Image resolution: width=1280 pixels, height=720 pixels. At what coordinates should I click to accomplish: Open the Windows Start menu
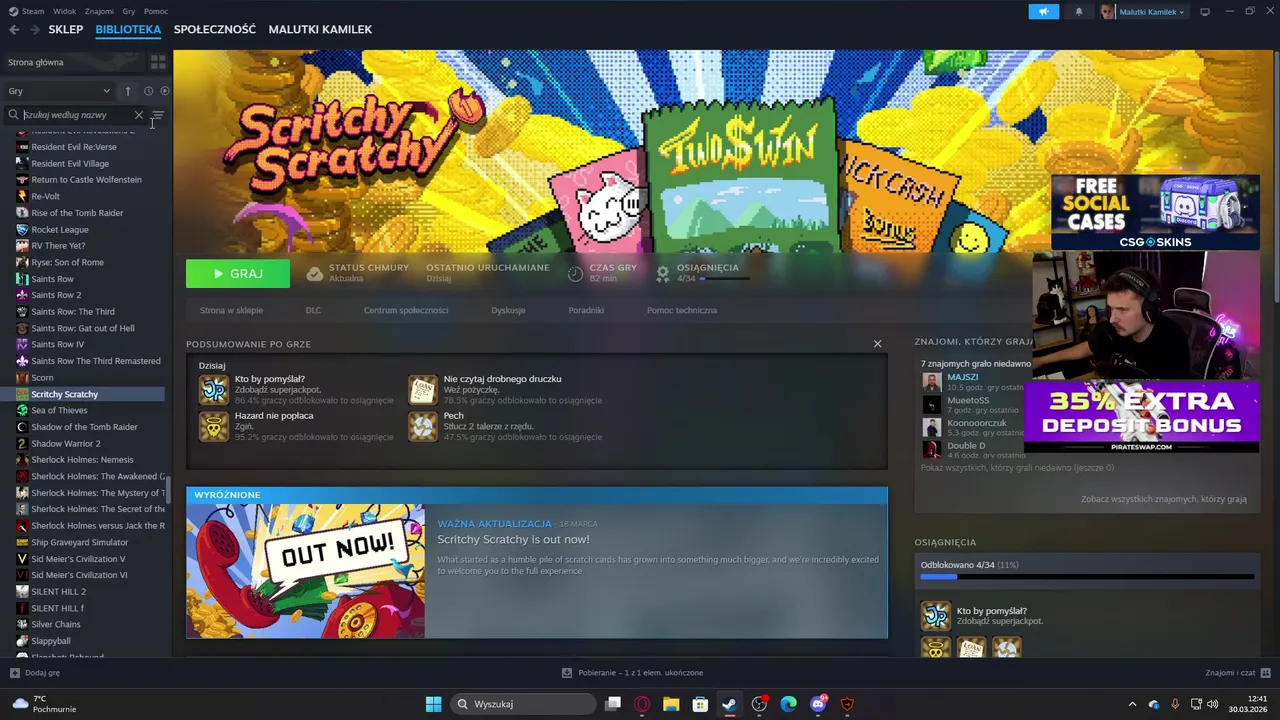[x=433, y=704]
